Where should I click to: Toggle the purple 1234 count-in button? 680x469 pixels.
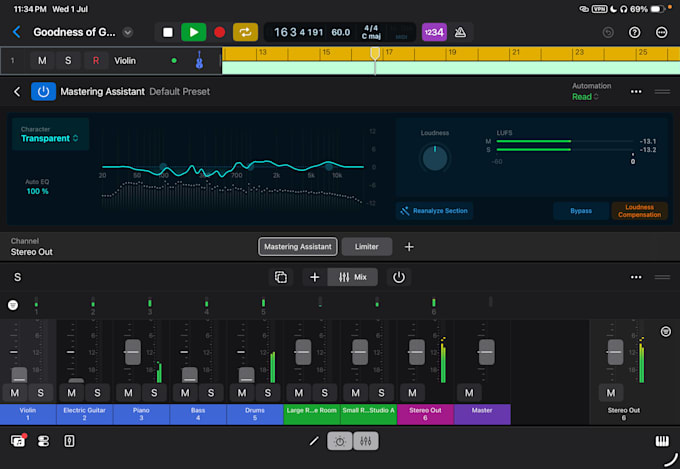coord(434,32)
